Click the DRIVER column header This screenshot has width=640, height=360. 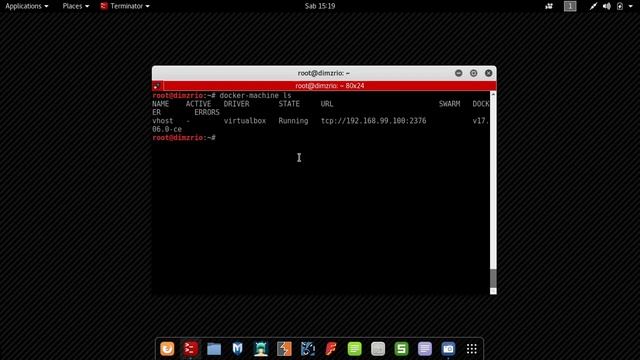(x=236, y=104)
